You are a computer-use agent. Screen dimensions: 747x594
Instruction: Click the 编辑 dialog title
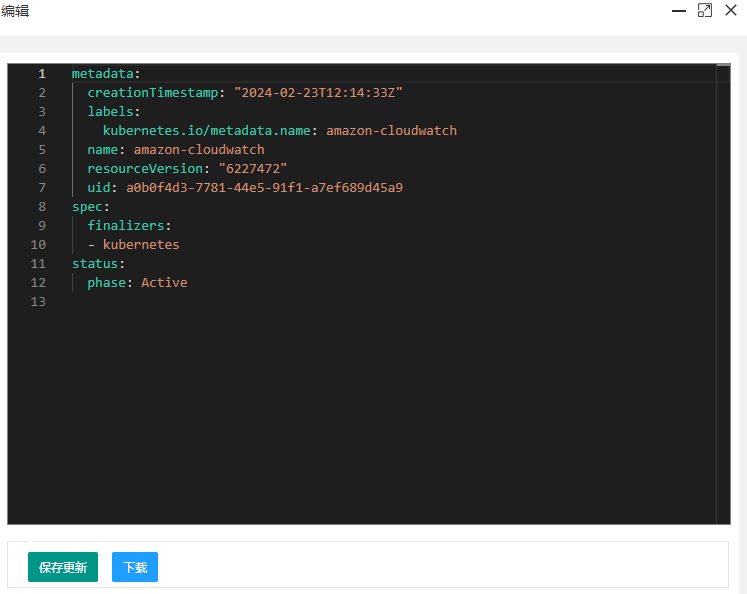coord(15,10)
